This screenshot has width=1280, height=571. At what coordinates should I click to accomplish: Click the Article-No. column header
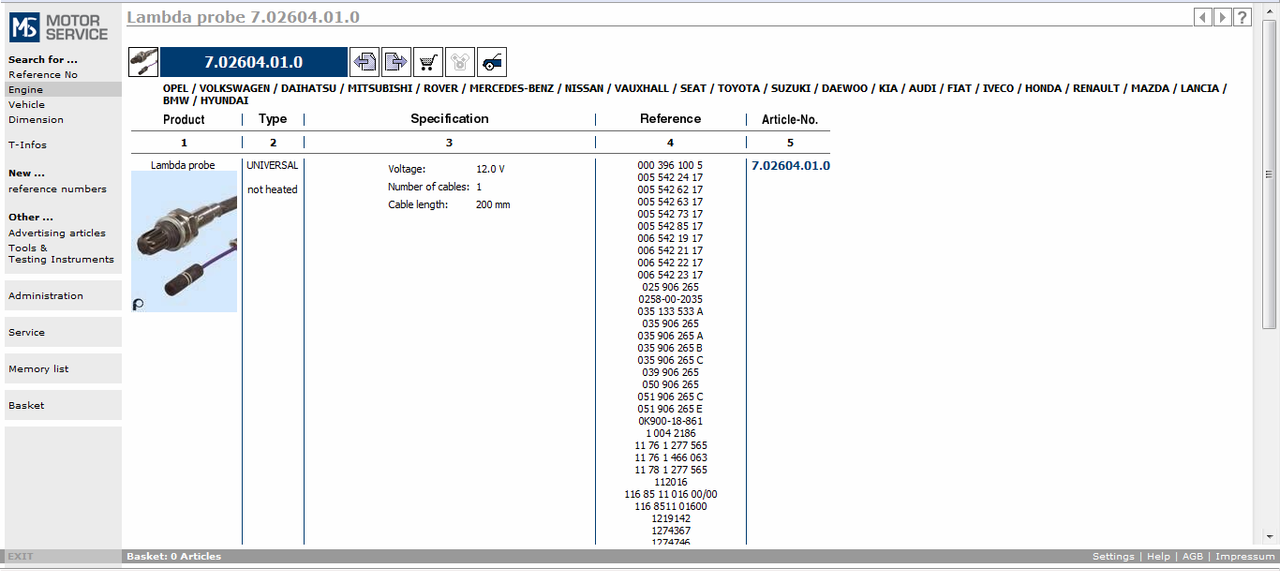tap(790, 120)
